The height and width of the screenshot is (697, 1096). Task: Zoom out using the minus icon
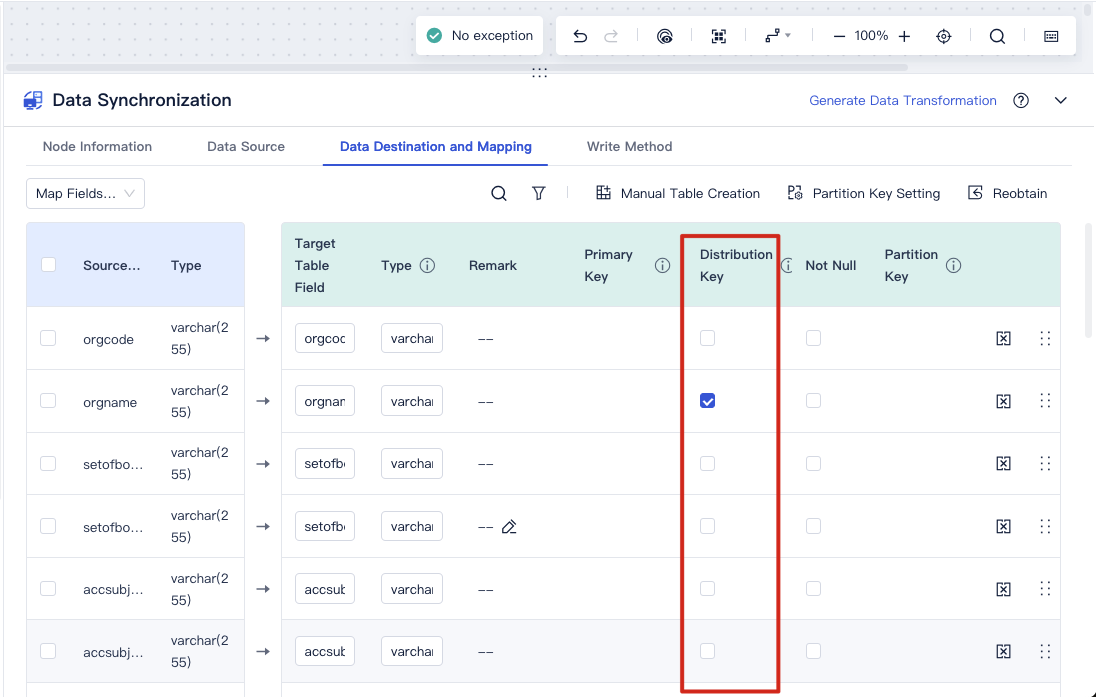839,36
